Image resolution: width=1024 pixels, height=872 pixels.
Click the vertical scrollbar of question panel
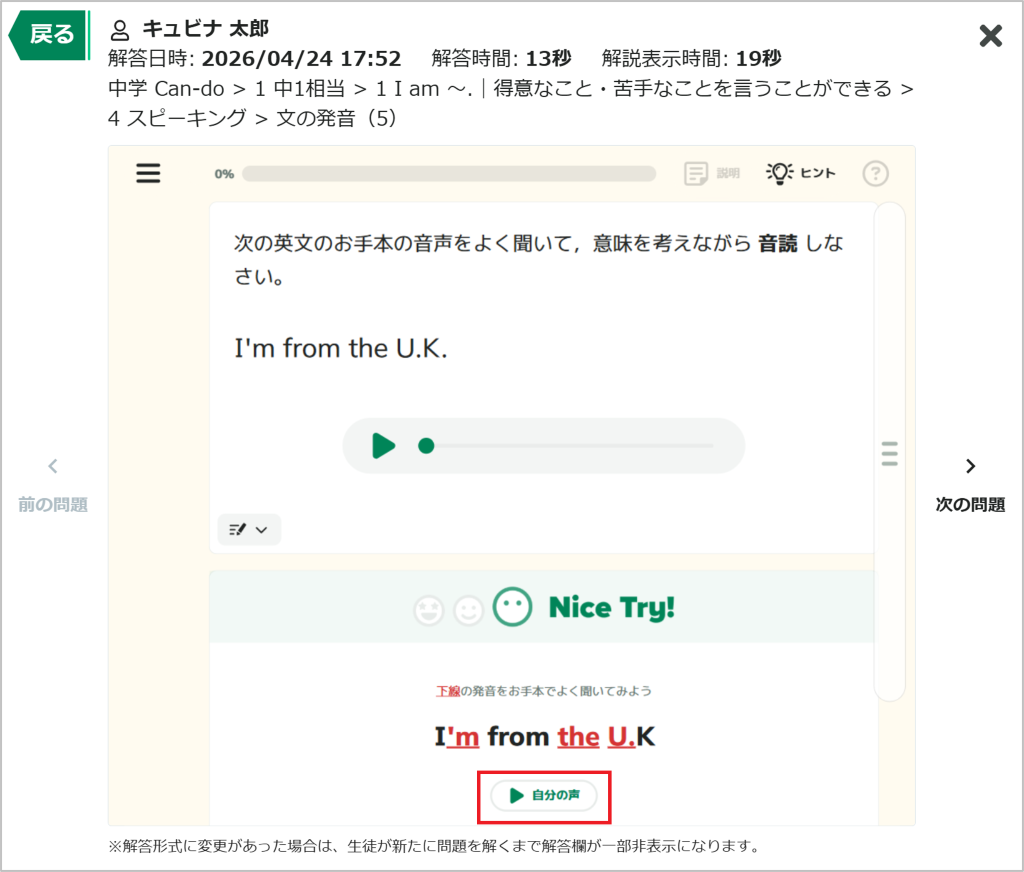point(889,451)
